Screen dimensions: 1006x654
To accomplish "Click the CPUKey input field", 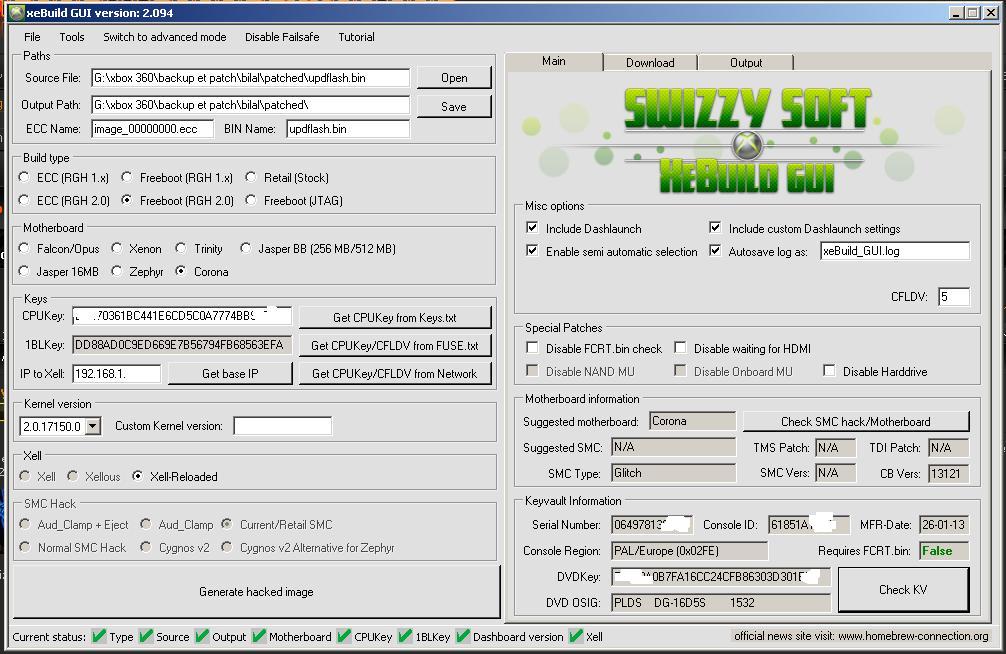I will click(182, 316).
